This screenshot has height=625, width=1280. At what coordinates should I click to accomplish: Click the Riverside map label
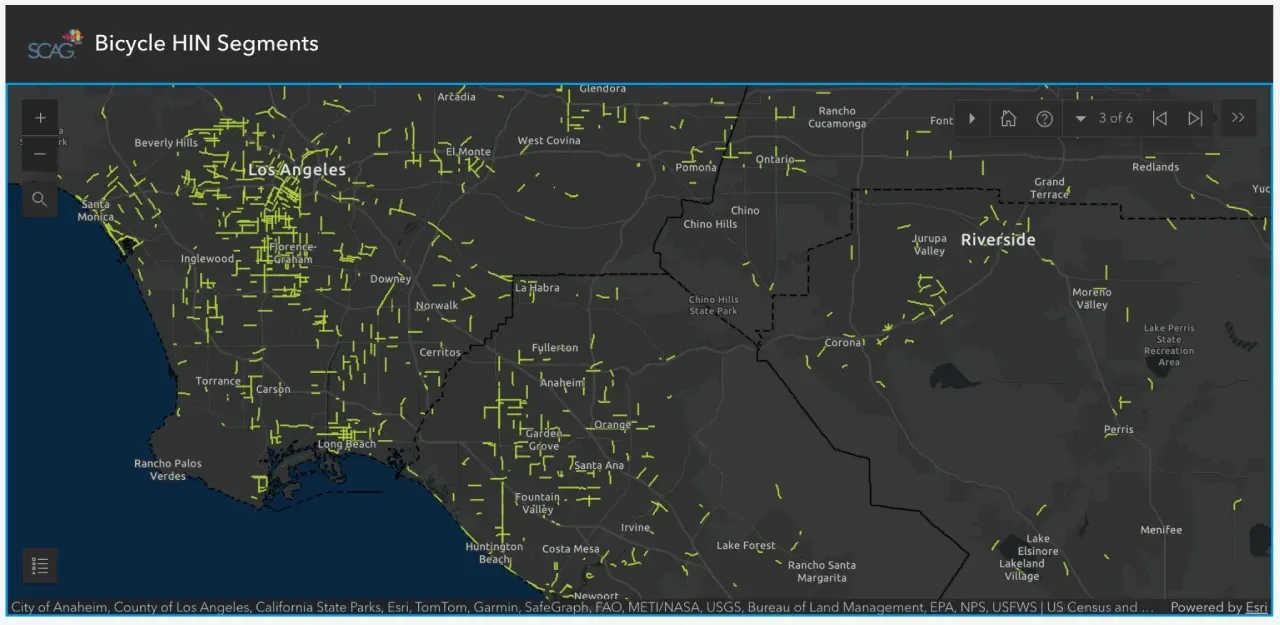coord(998,239)
